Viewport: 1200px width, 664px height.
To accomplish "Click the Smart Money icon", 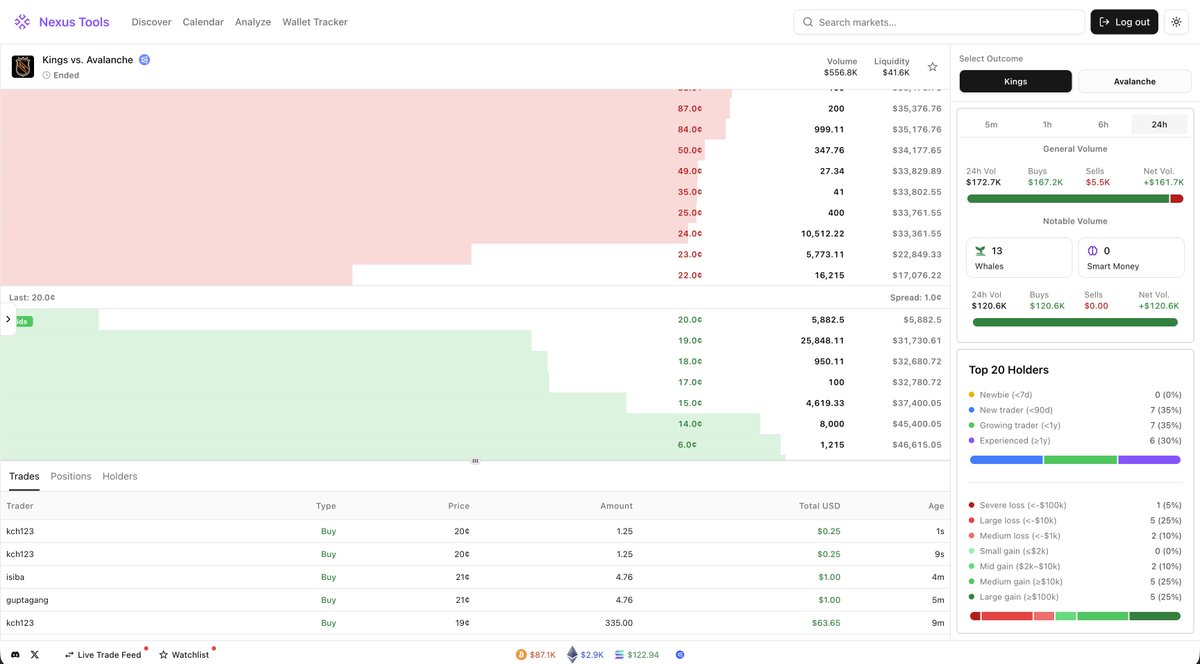I will [1093, 251].
